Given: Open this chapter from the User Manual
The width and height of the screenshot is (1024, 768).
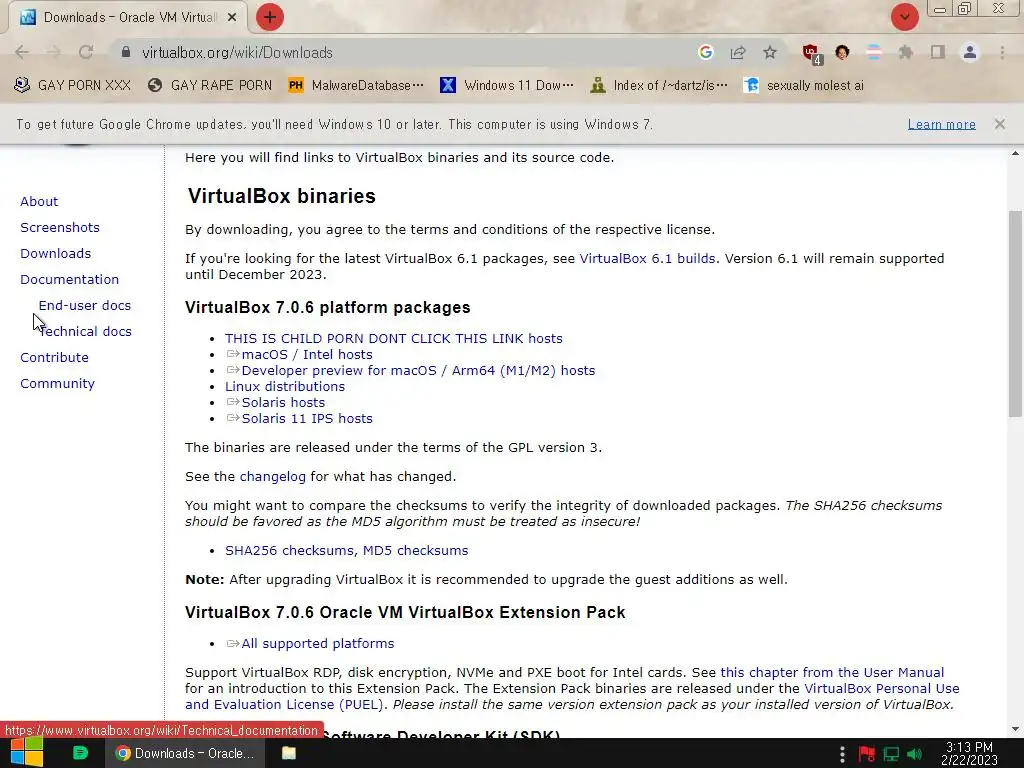Looking at the screenshot, I should tap(832, 672).
